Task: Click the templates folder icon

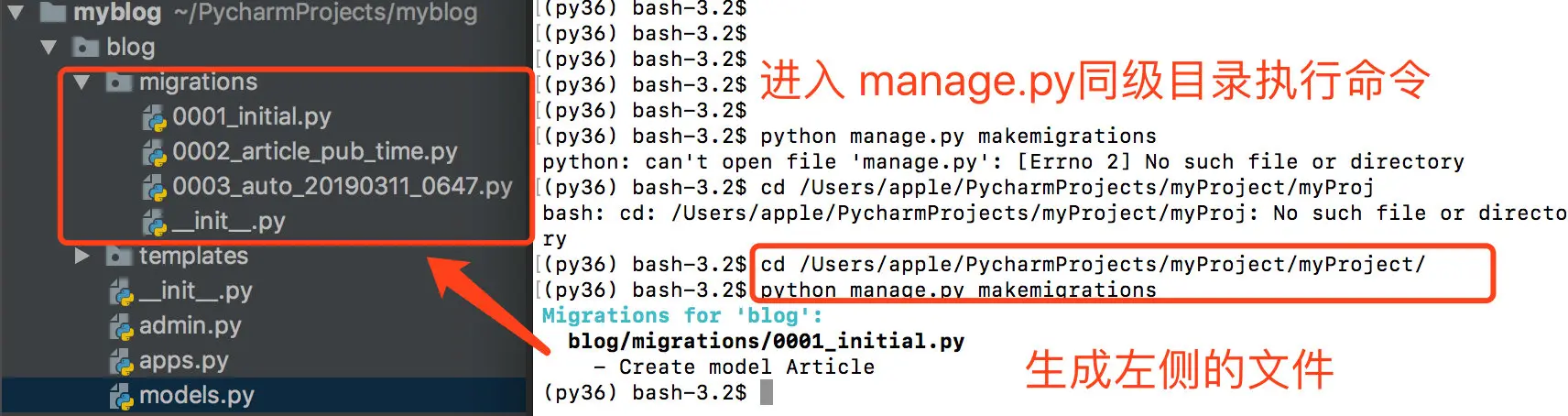Action: point(119,256)
